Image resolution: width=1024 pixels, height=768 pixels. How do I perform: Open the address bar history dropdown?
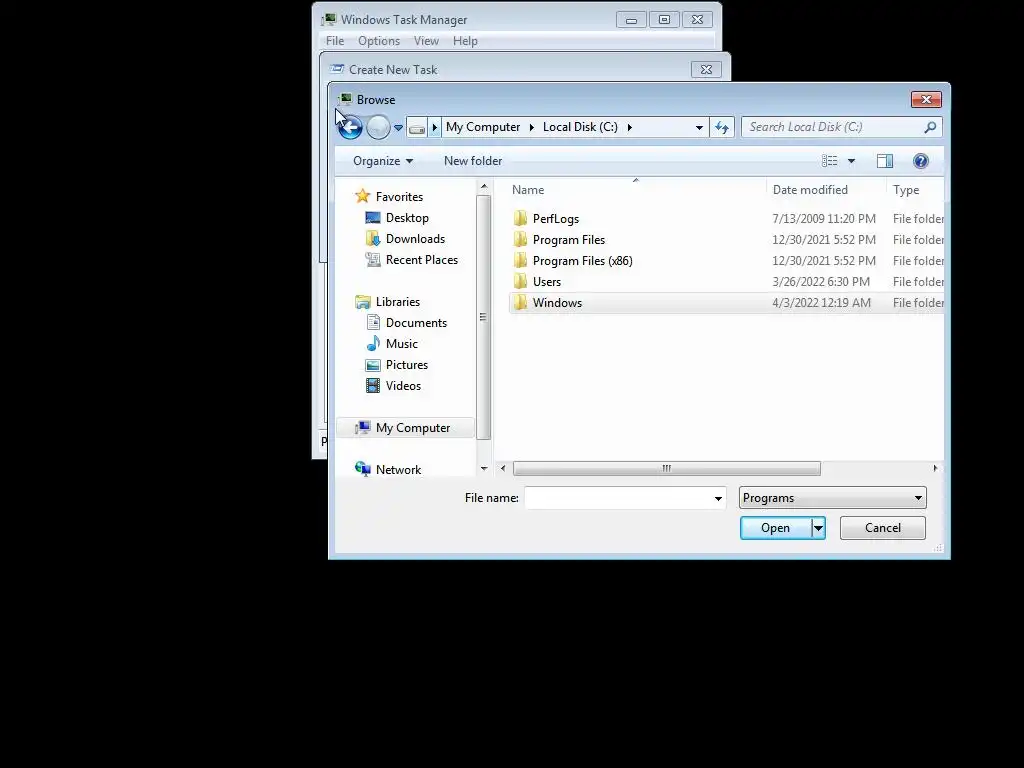pos(699,127)
